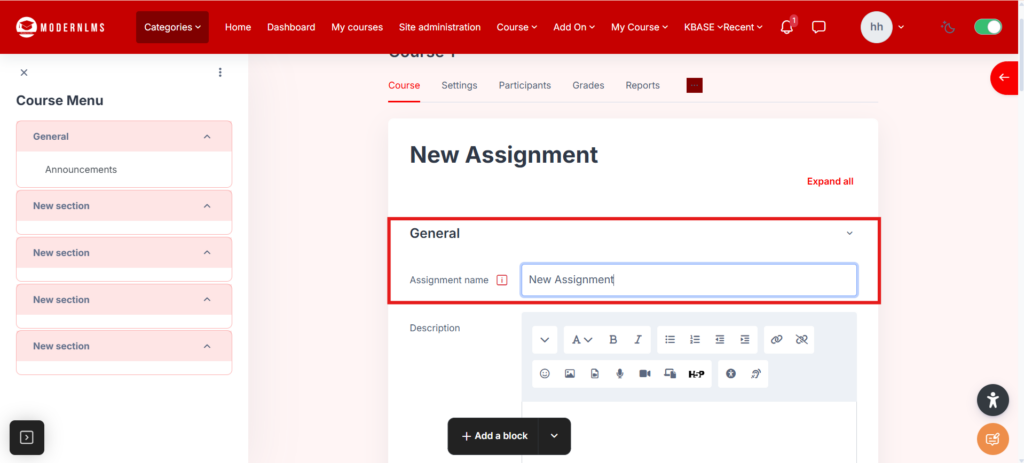This screenshot has height=463, width=1024.
Task: Insert an emoji in the description
Action: 545,374
